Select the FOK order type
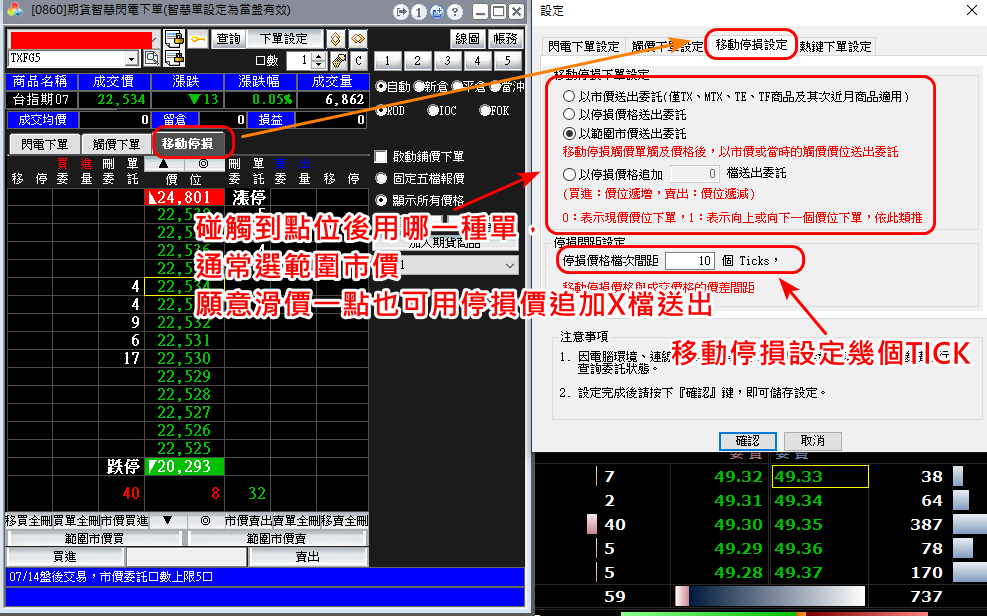Viewport: 987px width, 616px height. tap(485, 111)
